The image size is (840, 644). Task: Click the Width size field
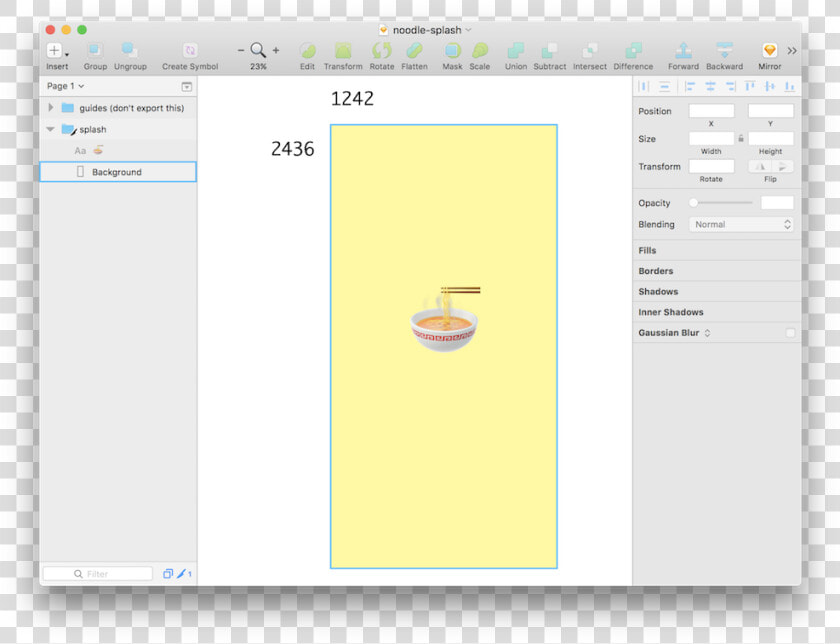pos(711,139)
